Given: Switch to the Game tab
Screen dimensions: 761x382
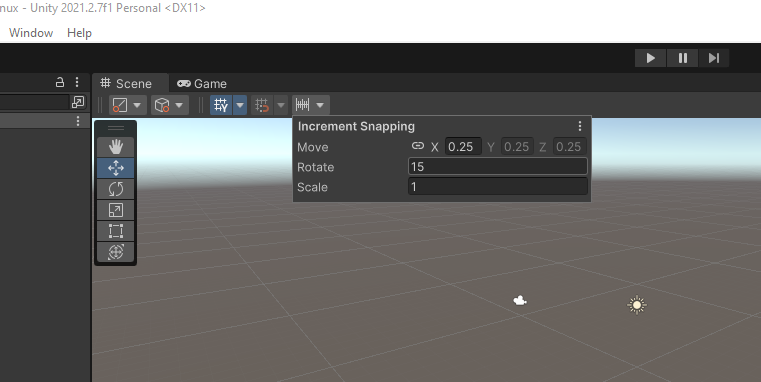Looking at the screenshot, I should tap(202, 83).
